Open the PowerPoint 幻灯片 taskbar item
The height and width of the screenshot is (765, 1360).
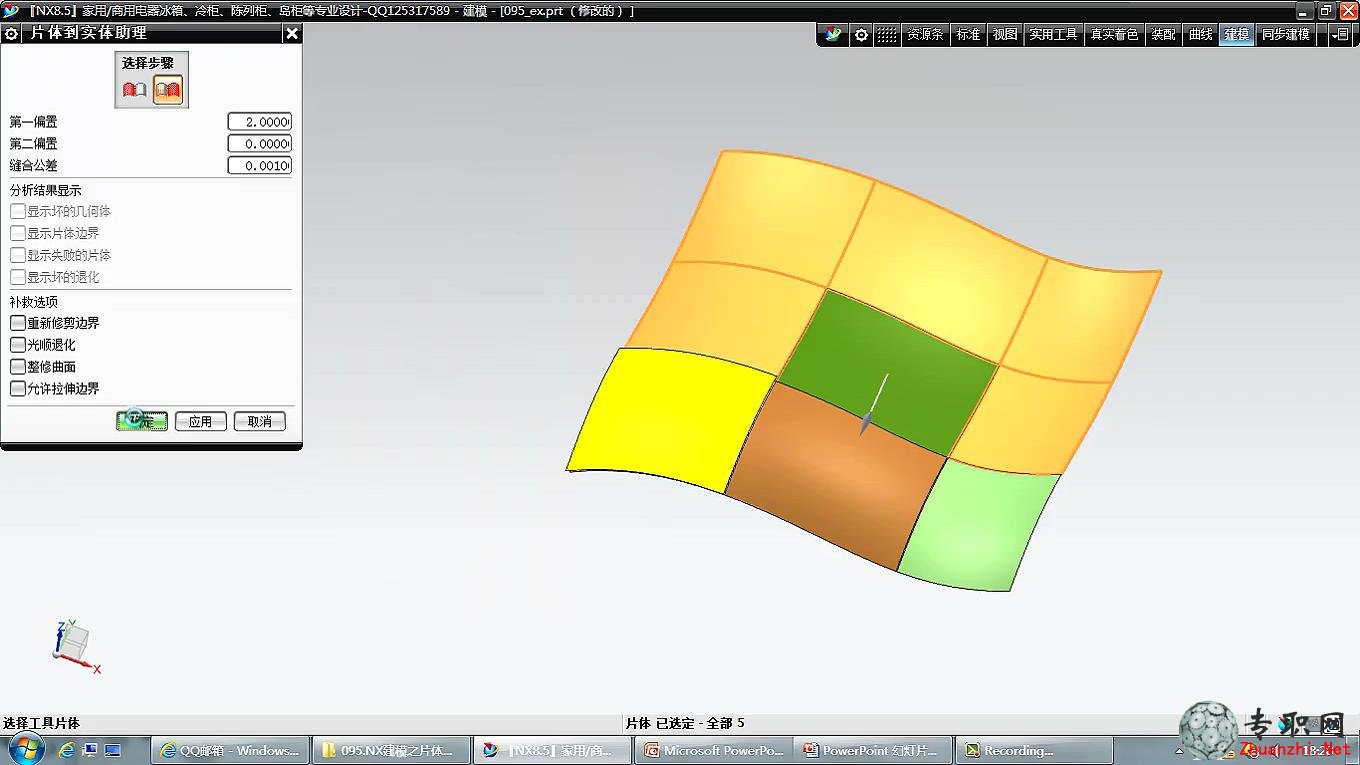(874, 750)
